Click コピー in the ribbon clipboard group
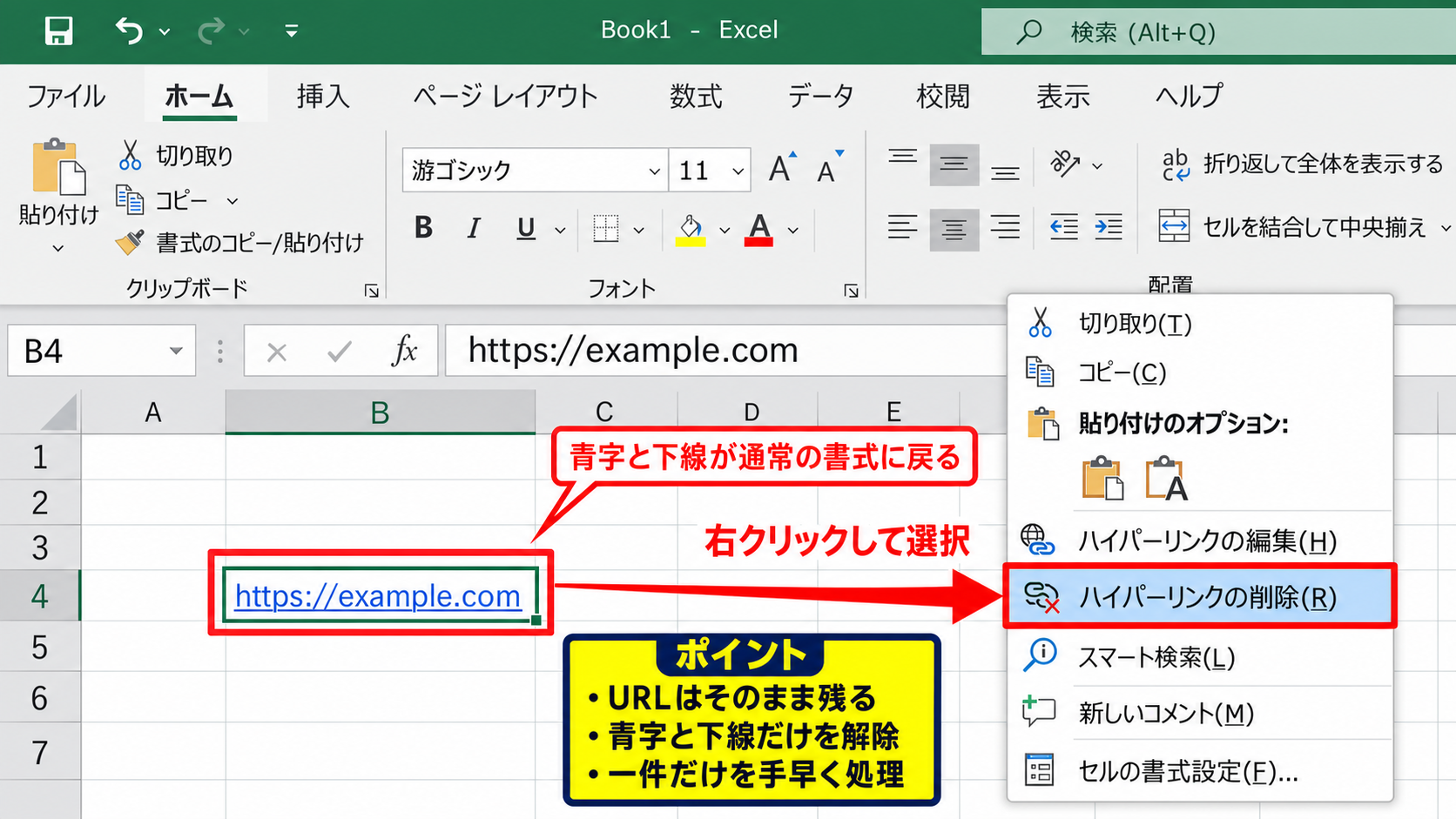The image size is (1456, 819). coord(165,201)
